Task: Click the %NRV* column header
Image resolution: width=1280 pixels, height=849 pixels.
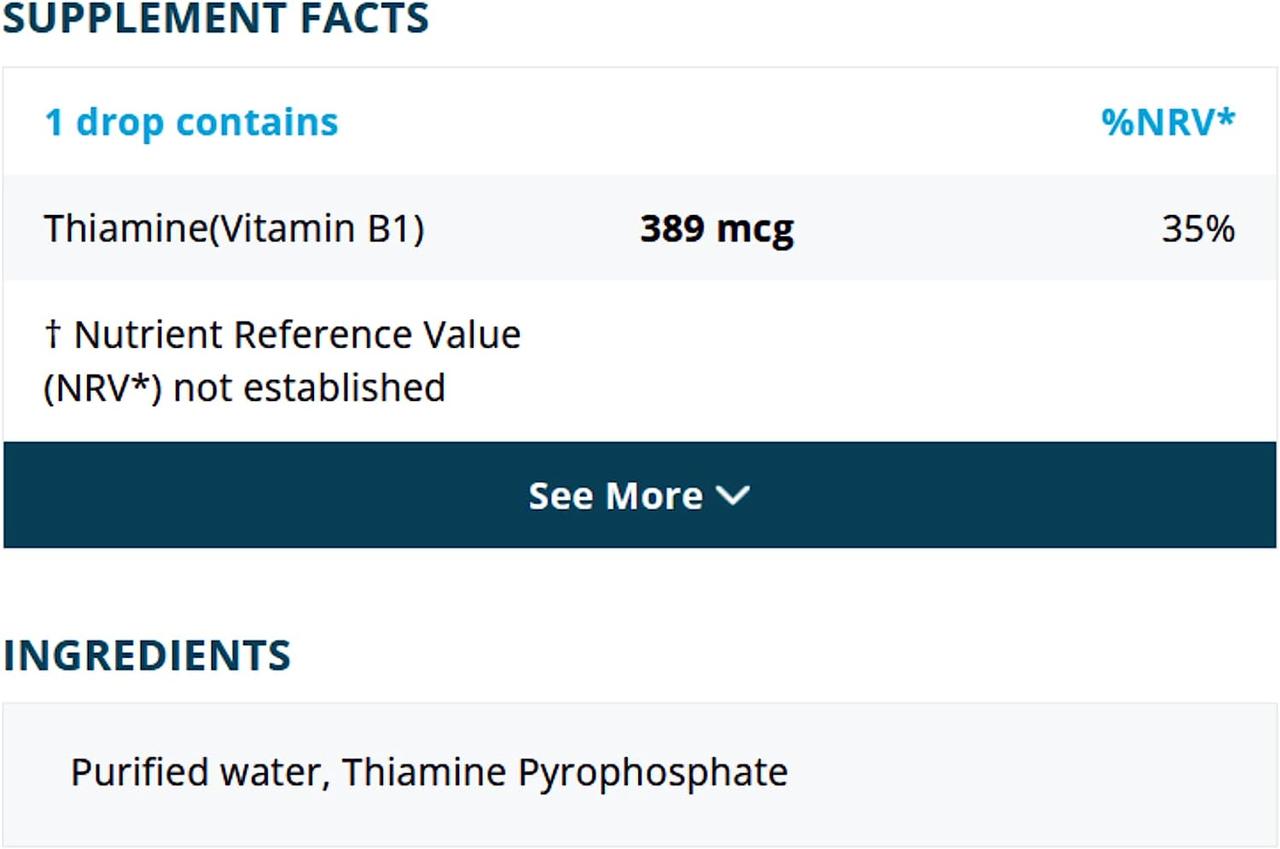Action: tap(1168, 122)
